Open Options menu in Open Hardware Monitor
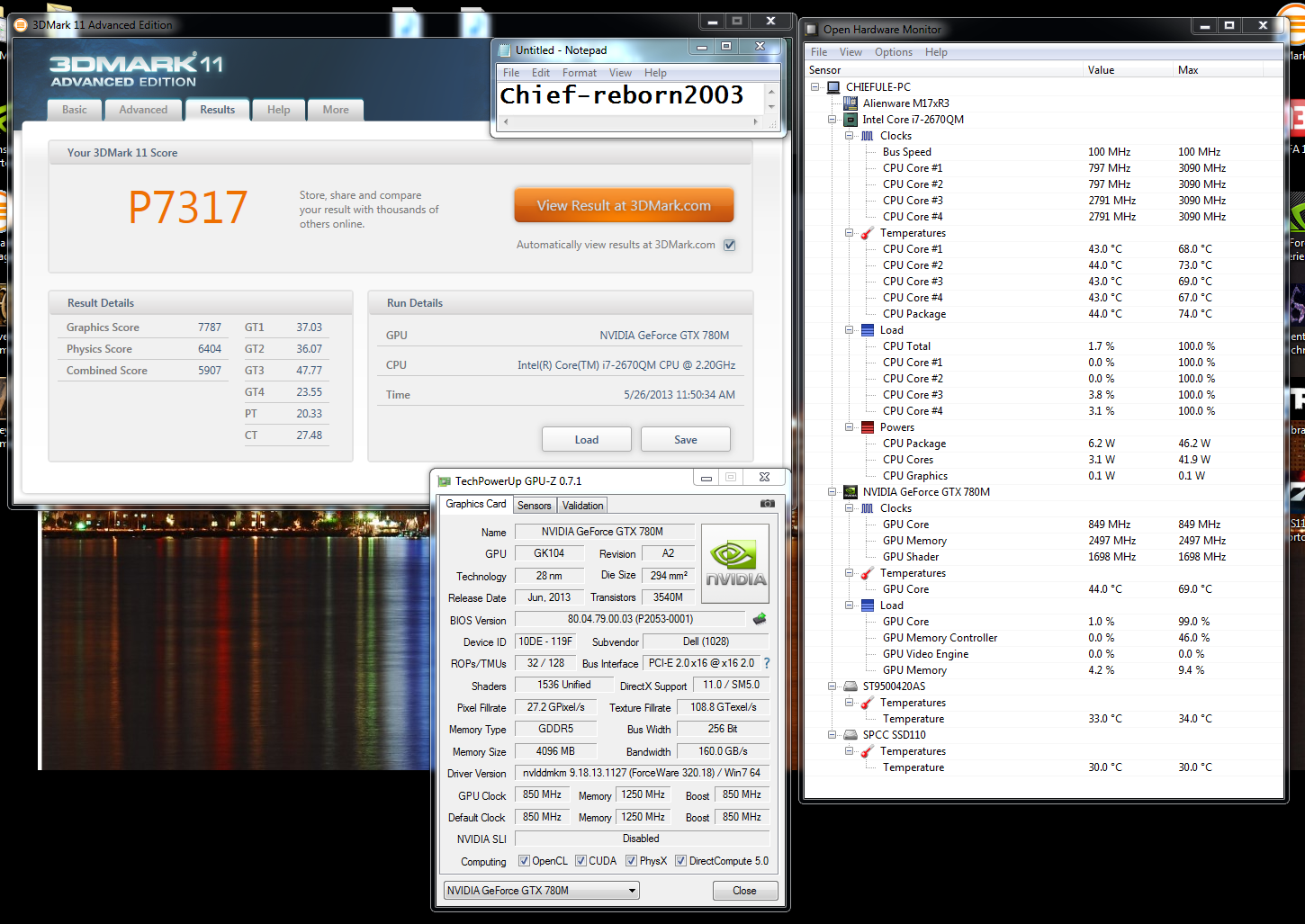Screen dimensions: 1305x924 [x=894, y=52]
